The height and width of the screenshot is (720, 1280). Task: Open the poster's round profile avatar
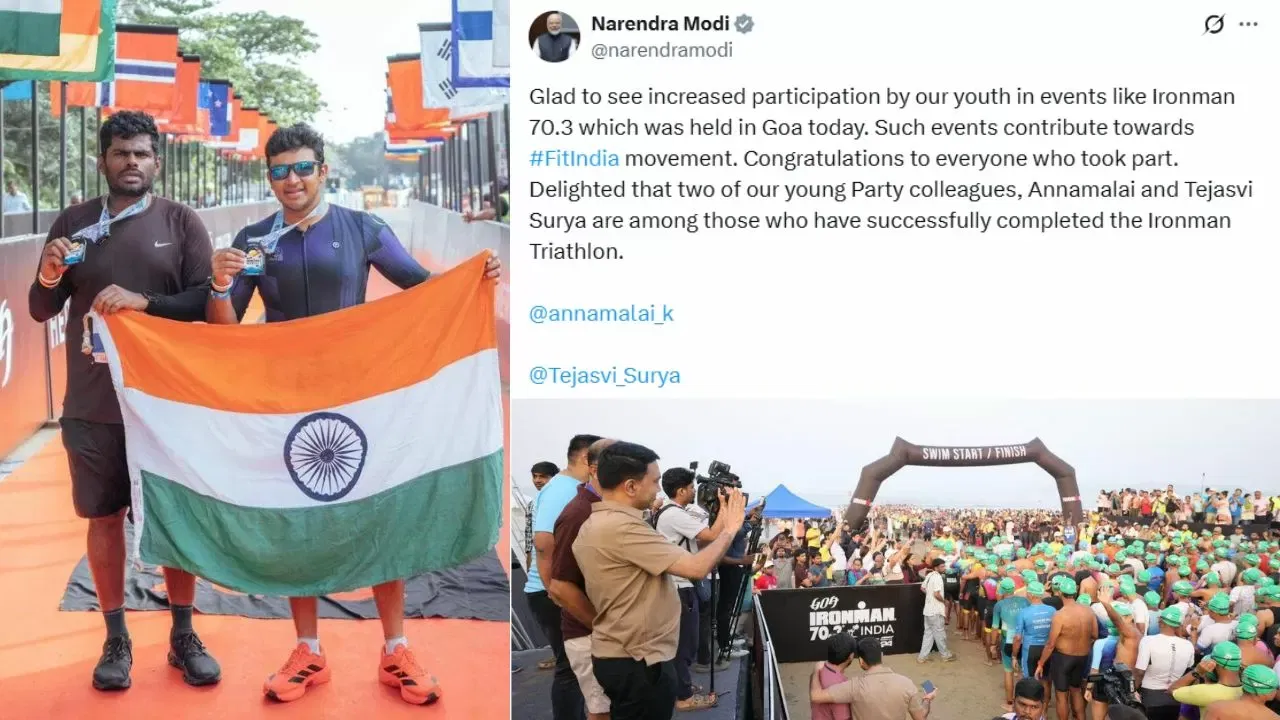(x=554, y=37)
